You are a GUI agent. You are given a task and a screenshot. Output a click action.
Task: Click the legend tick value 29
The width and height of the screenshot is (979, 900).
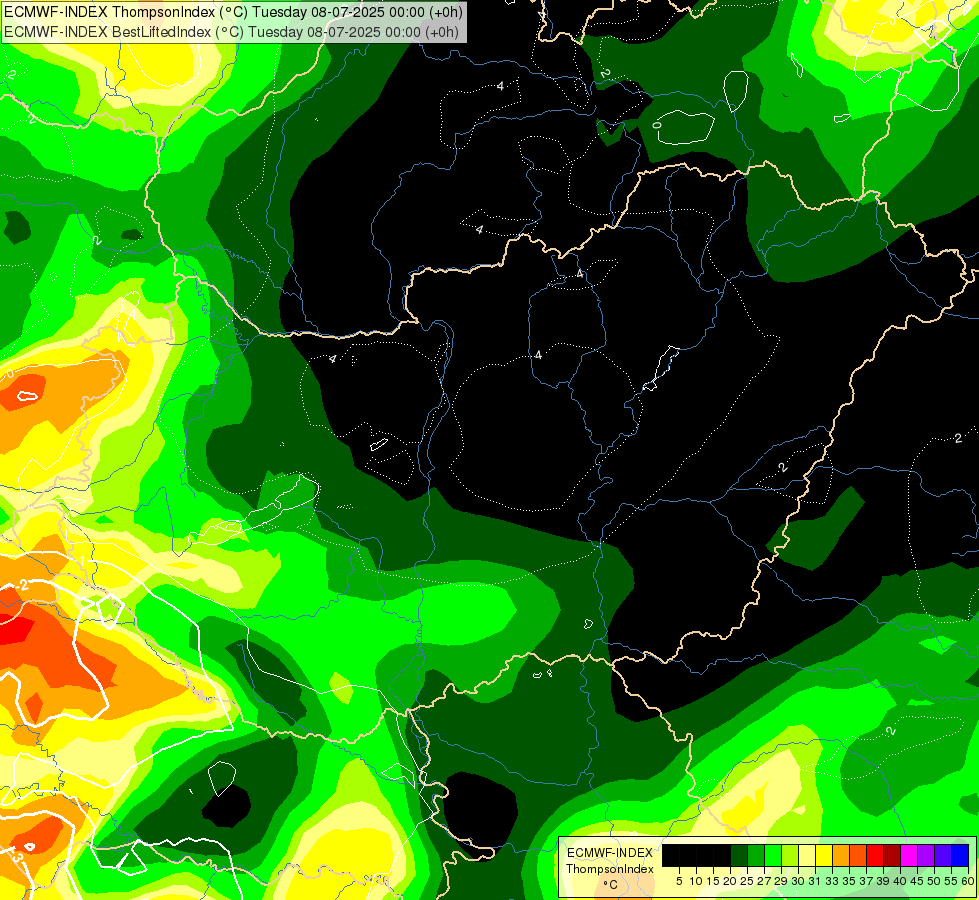tap(781, 881)
